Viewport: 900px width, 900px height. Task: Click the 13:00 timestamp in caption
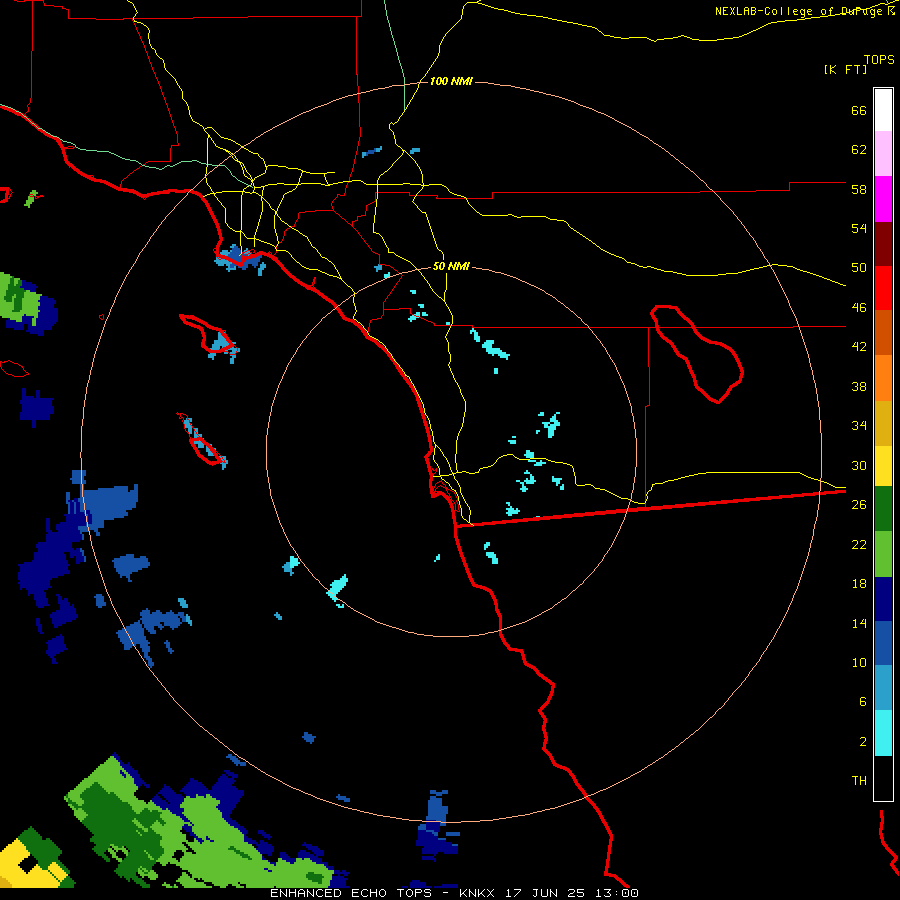point(618,893)
